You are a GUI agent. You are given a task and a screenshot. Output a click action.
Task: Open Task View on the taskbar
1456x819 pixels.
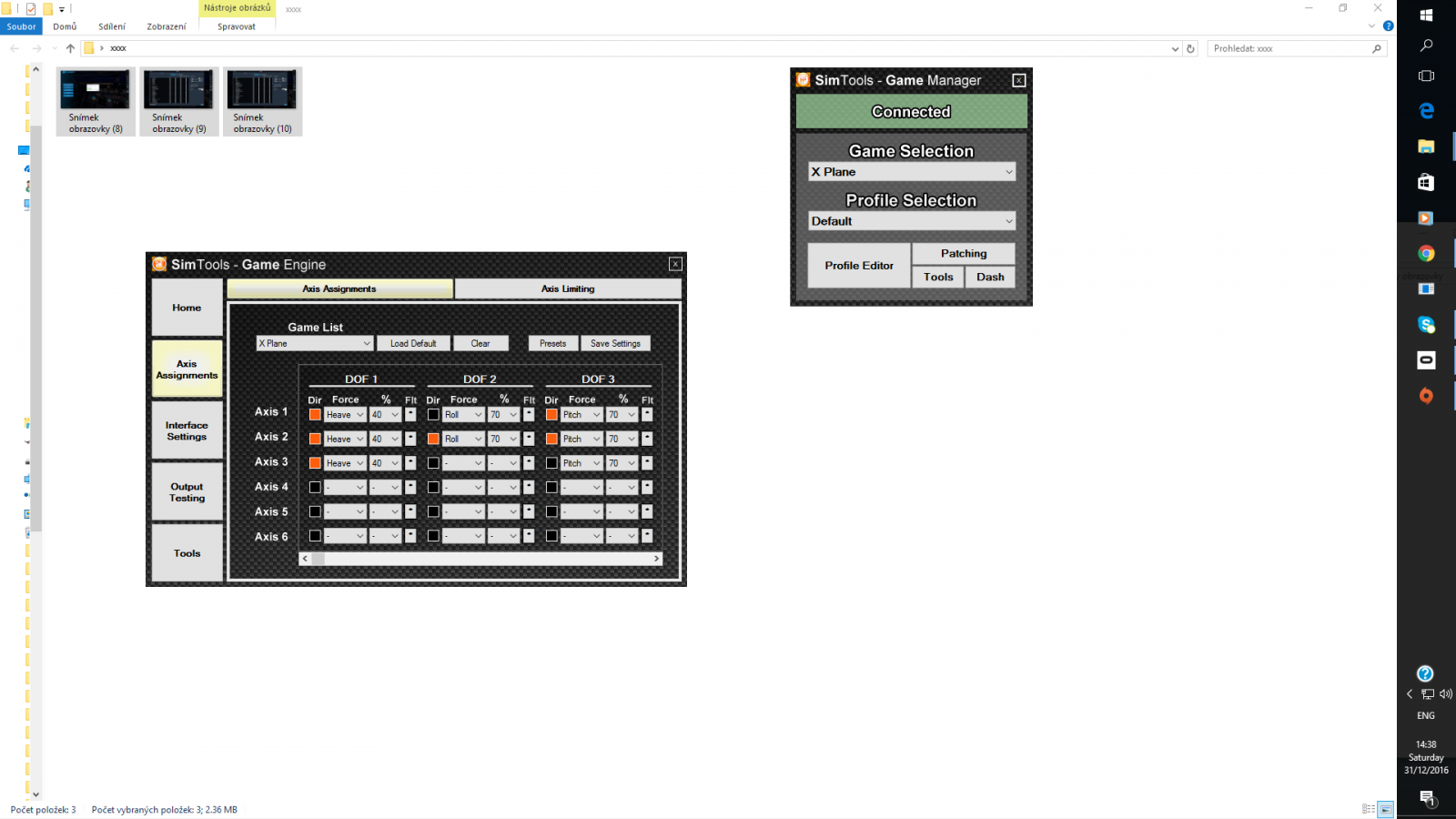click(1426, 76)
